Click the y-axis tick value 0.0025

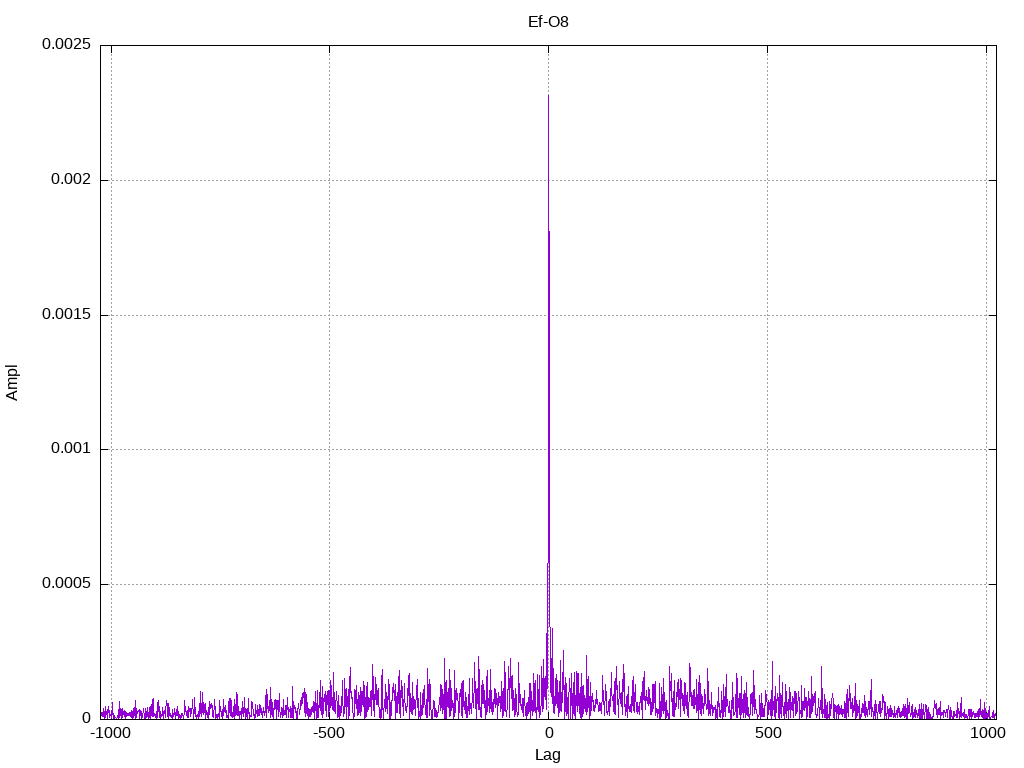[x=67, y=44]
